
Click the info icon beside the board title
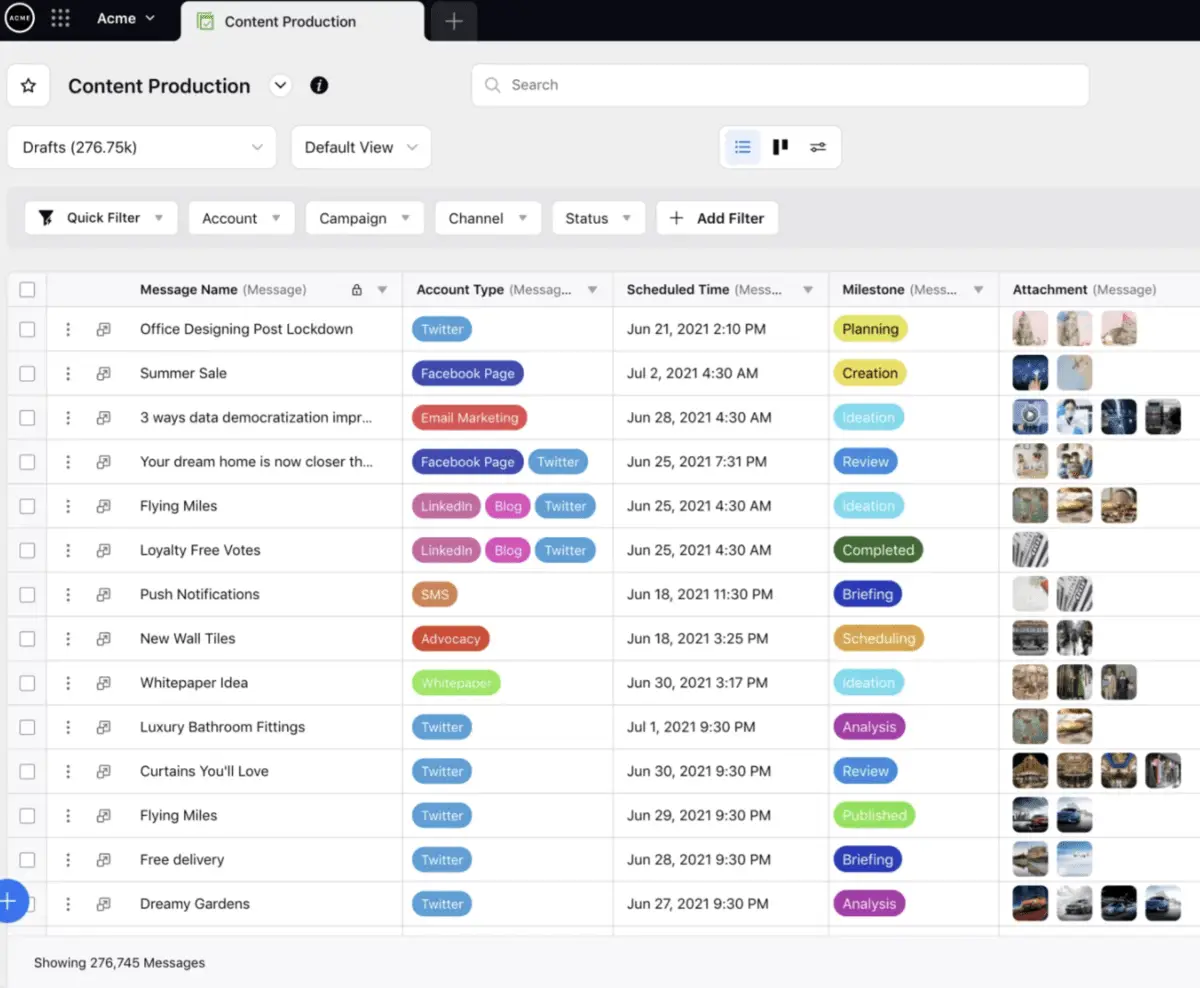[x=319, y=85]
